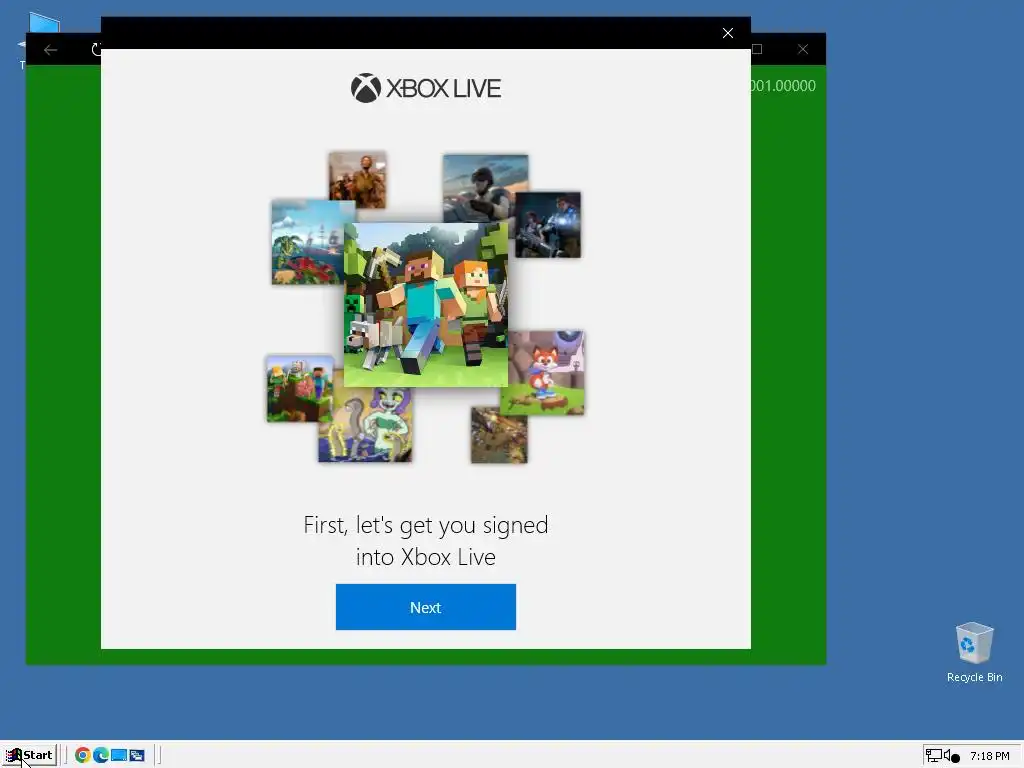Launch Microsoft Edge from the taskbar
The height and width of the screenshot is (768, 1024).
pos(101,755)
